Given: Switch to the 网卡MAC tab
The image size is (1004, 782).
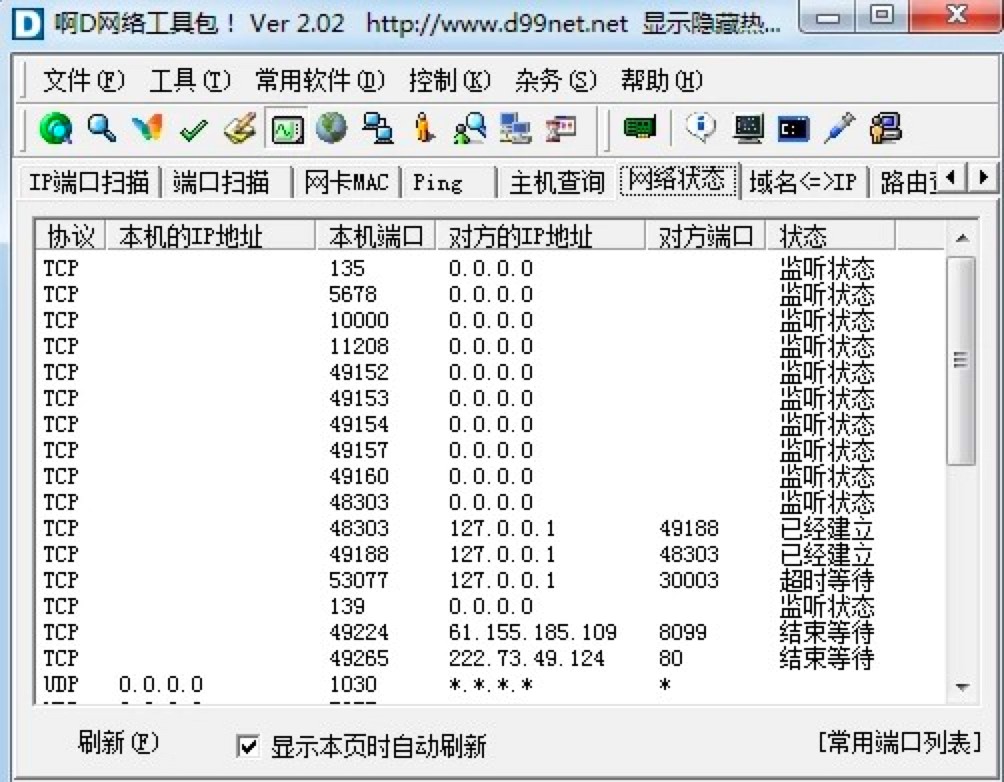Looking at the screenshot, I should coord(346,183).
